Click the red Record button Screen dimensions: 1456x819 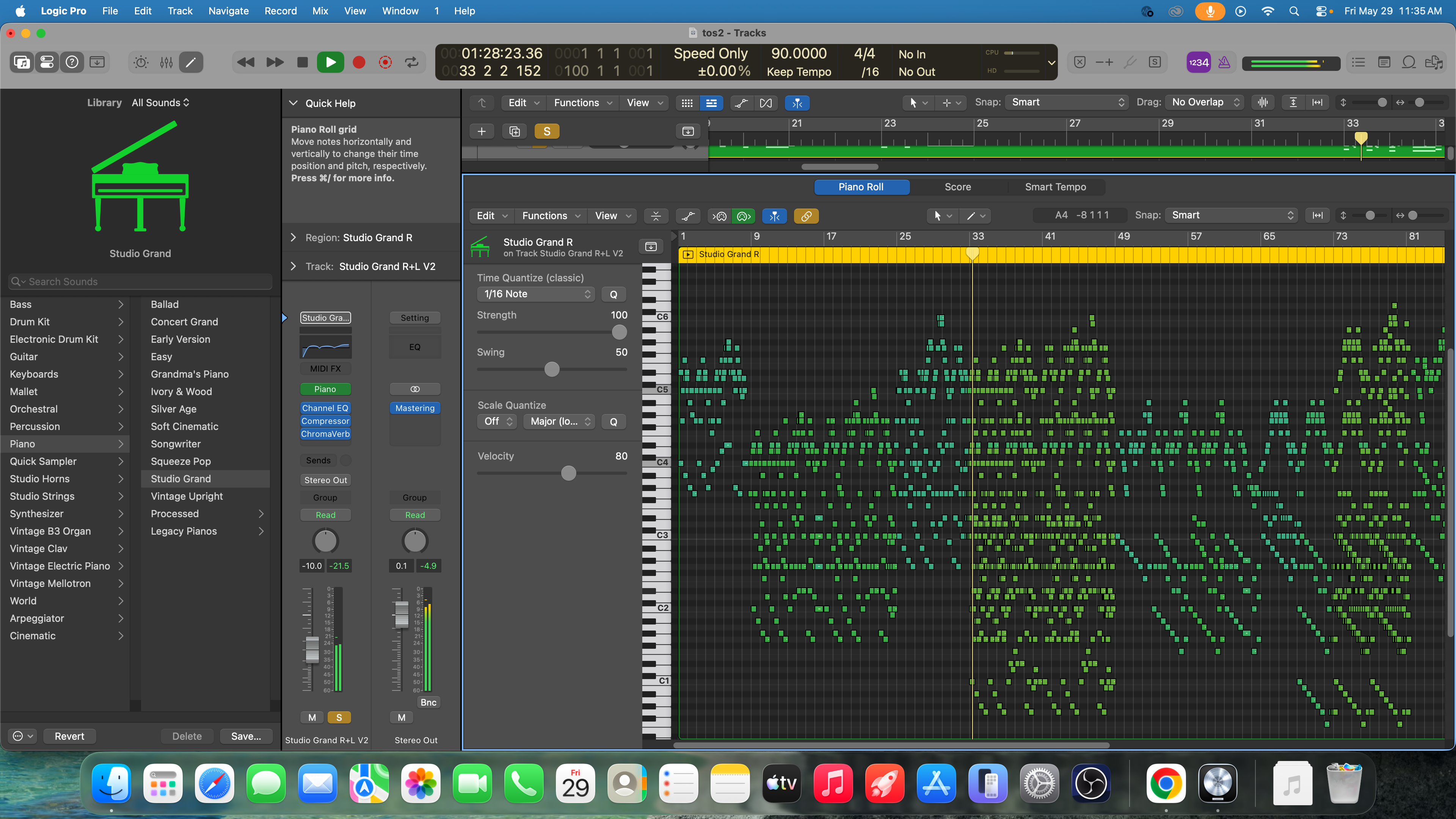358,62
